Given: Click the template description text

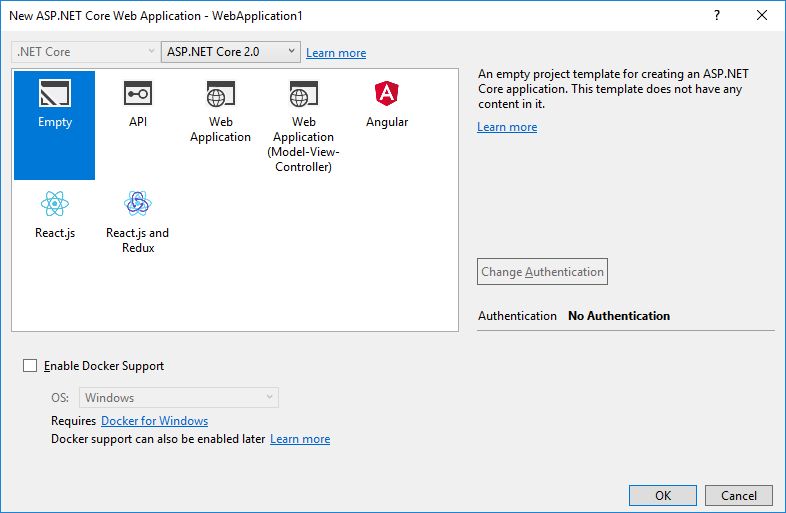Looking at the screenshot, I should [x=613, y=89].
